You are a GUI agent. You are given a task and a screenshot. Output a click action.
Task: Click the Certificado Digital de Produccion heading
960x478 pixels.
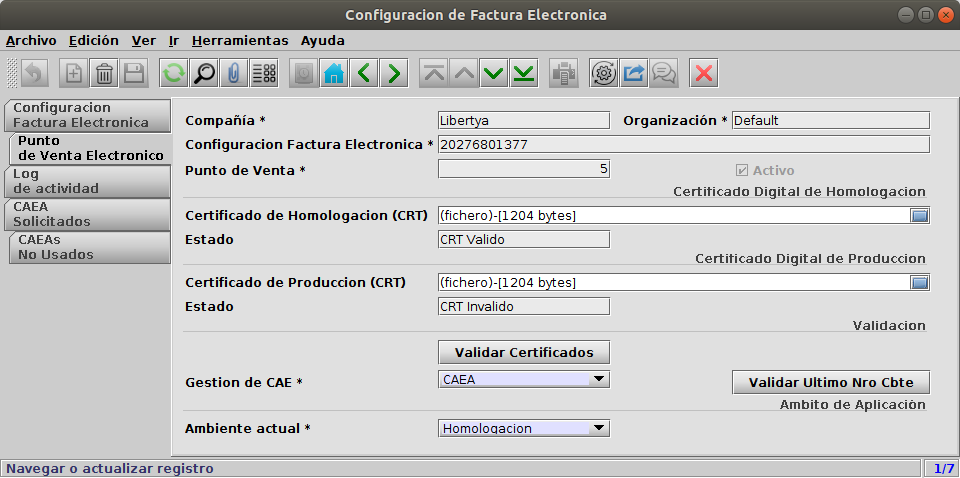[x=810, y=259]
